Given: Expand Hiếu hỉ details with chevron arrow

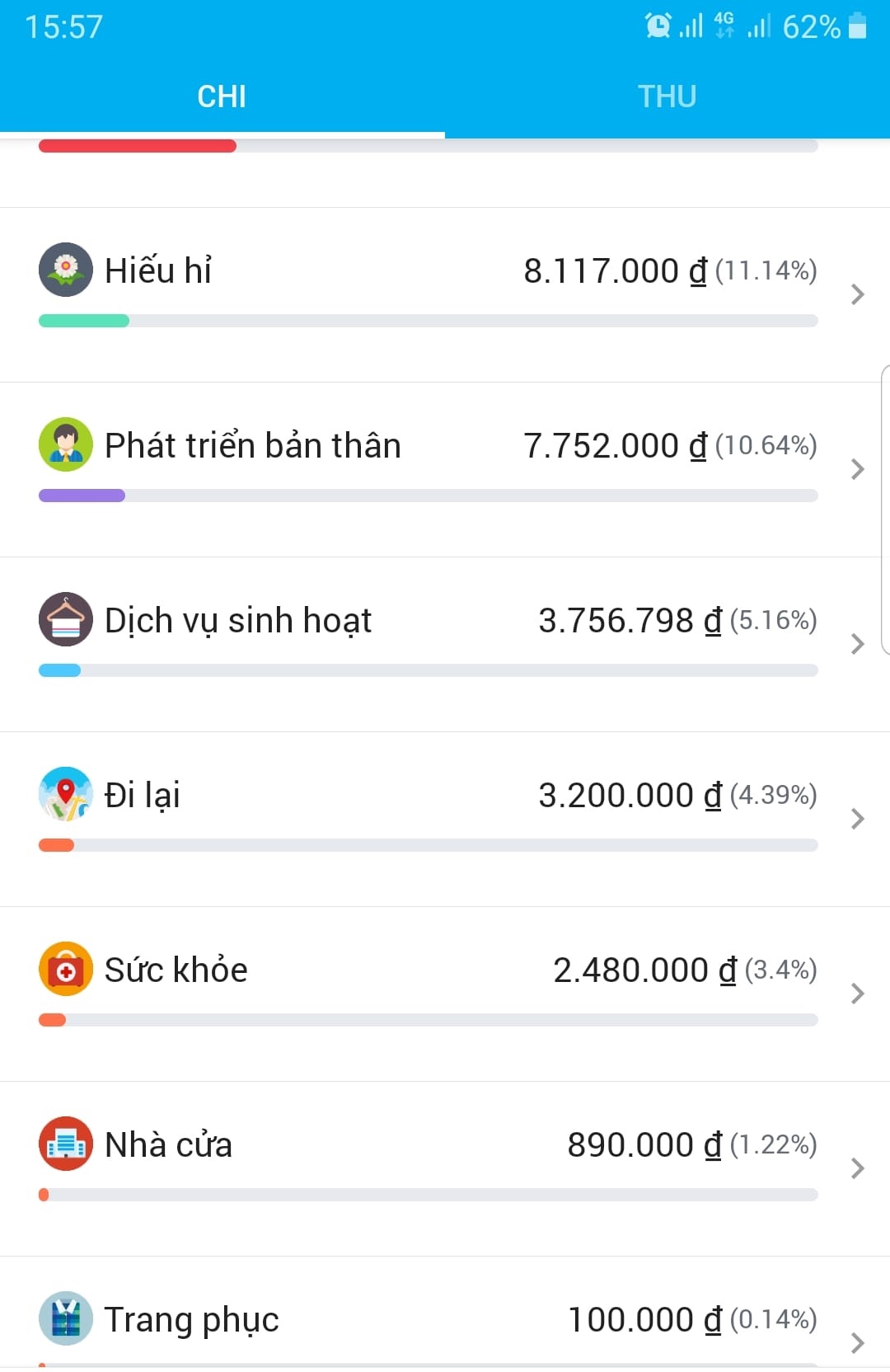Looking at the screenshot, I should [857, 294].
